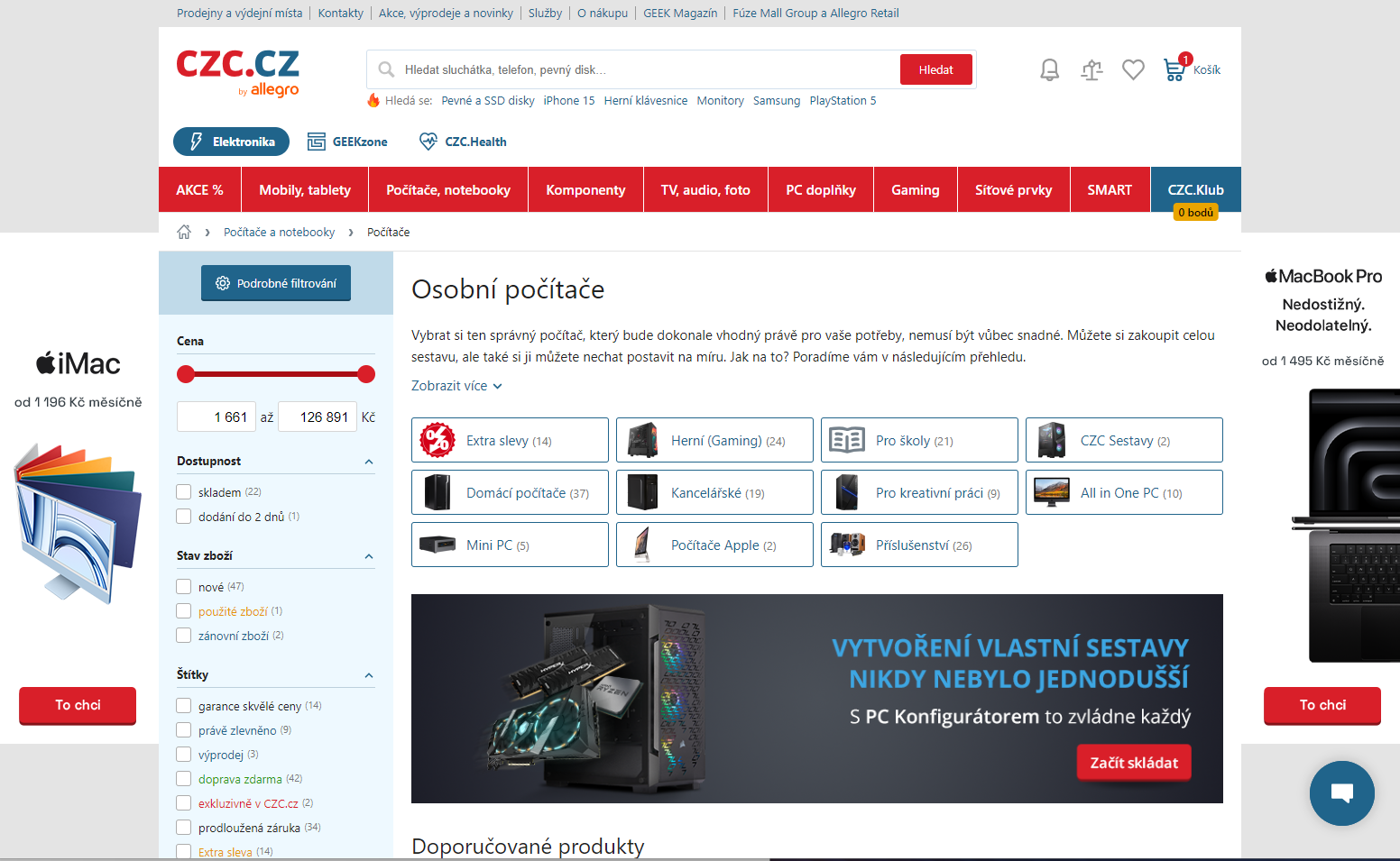This screenshot has width=1400, height=861.
Task: Open Pro kreativní práci category tile
Action: pyautogui.click(x=919, y=492)
